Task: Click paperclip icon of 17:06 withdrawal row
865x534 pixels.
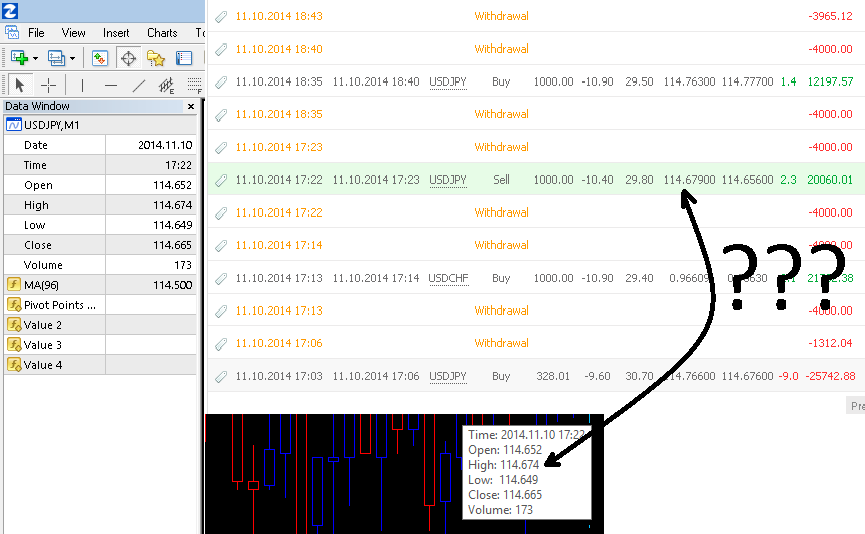Action: click(x=221, y=344)
